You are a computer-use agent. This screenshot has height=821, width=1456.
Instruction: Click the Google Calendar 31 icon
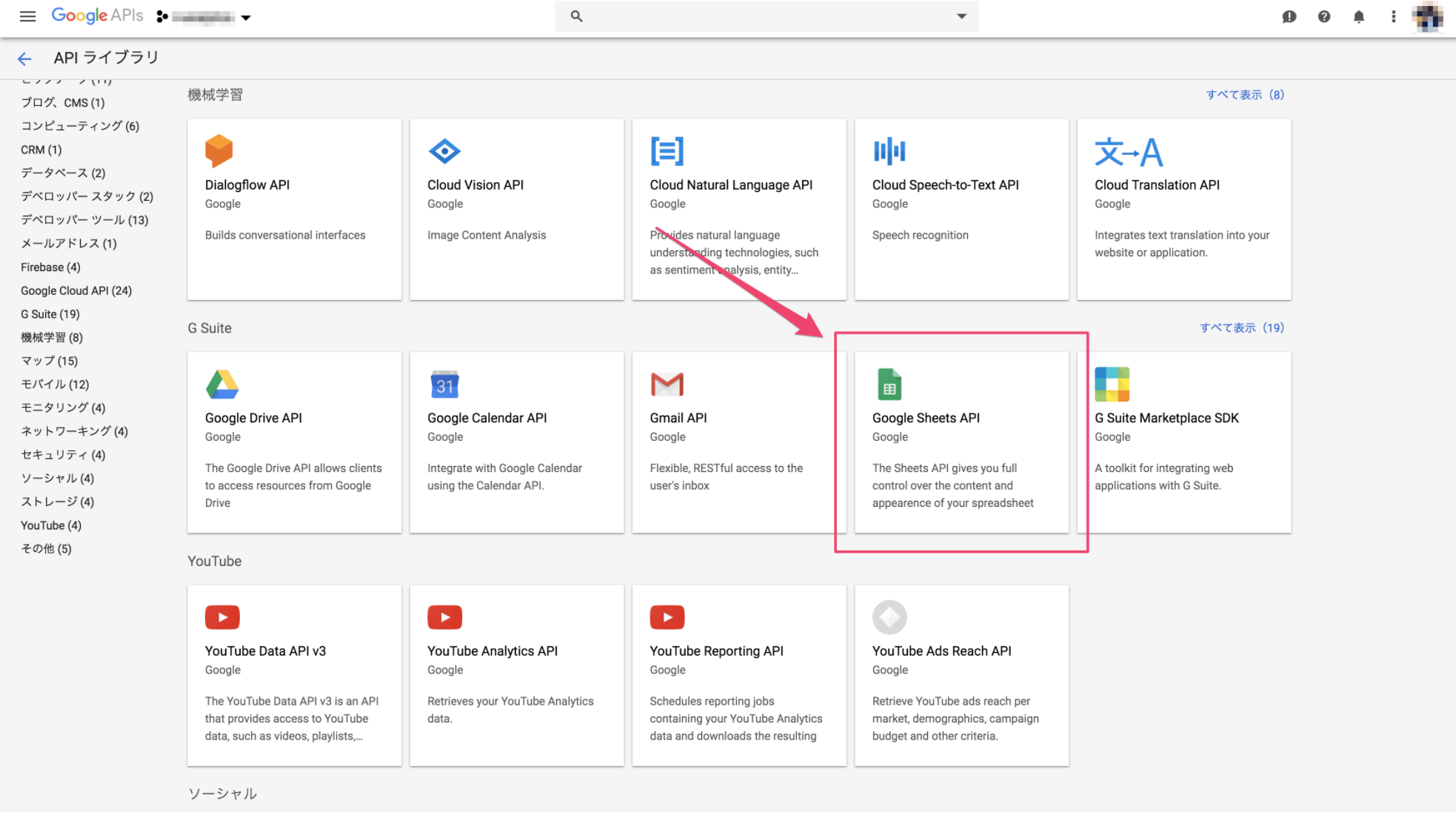[x=445, y=385]
